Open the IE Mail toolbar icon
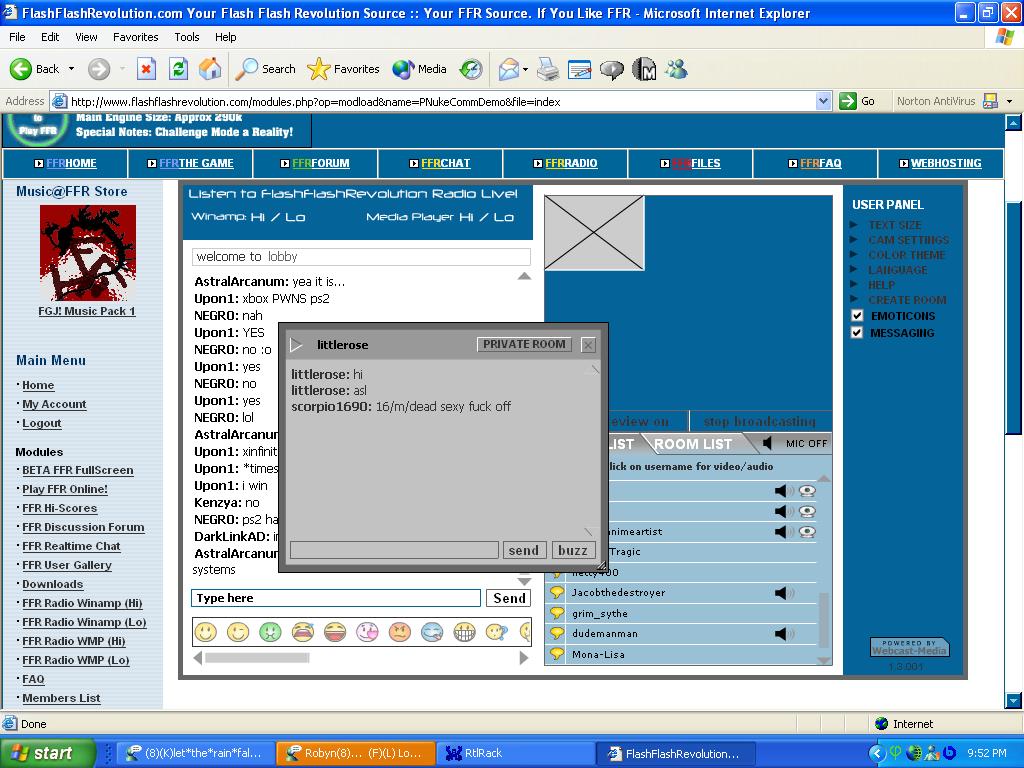This screenshot has height=768, width=1024. 509,69
